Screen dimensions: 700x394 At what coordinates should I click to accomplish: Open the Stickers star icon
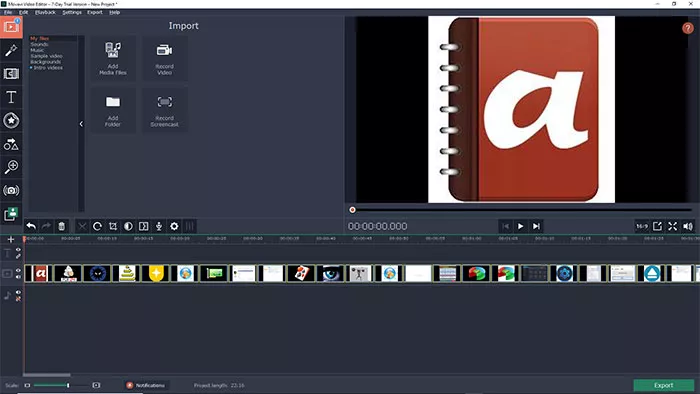point(11,120)
